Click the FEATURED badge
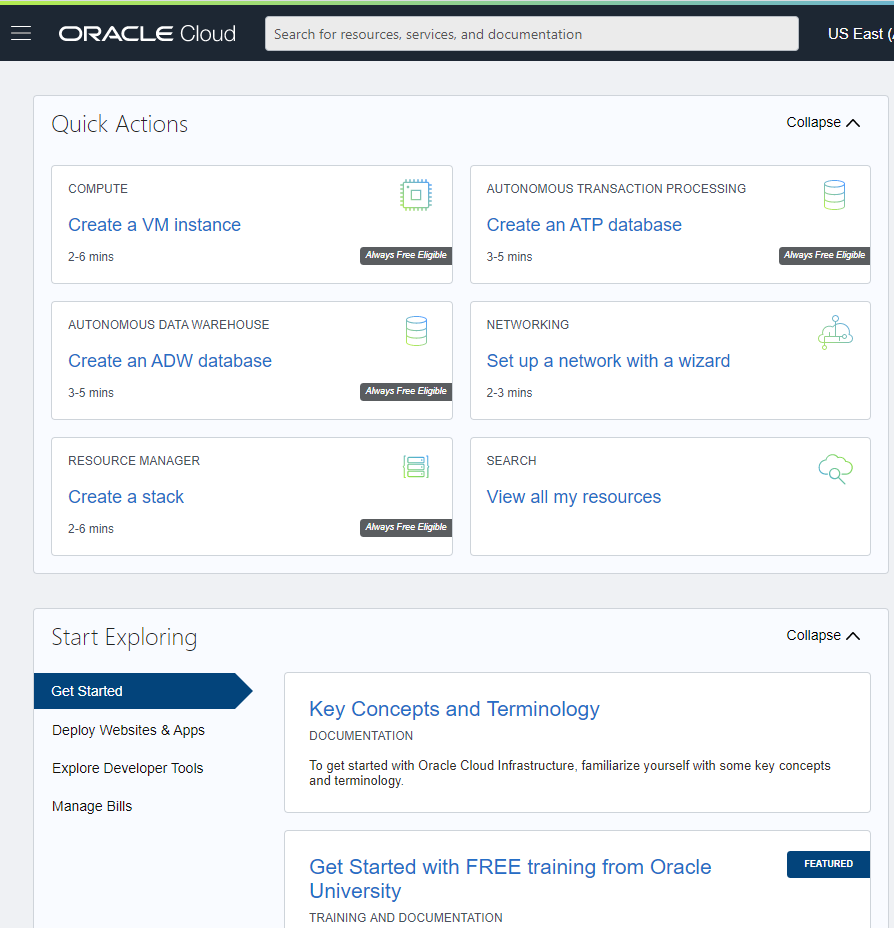894x928 pixels. (828, 864)
